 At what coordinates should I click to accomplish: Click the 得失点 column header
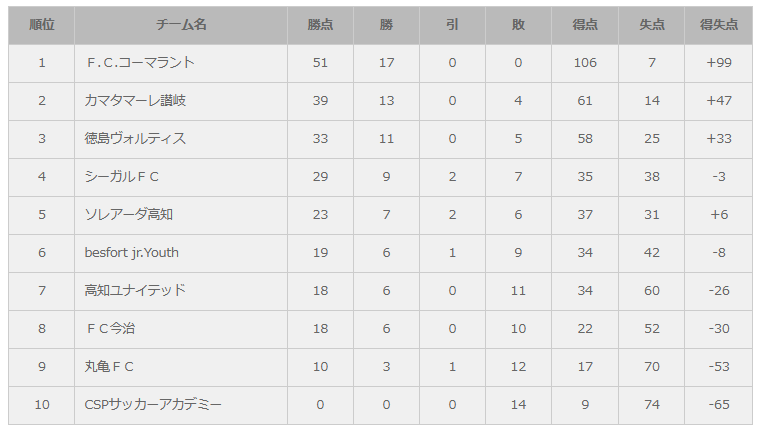pos(719,25)
